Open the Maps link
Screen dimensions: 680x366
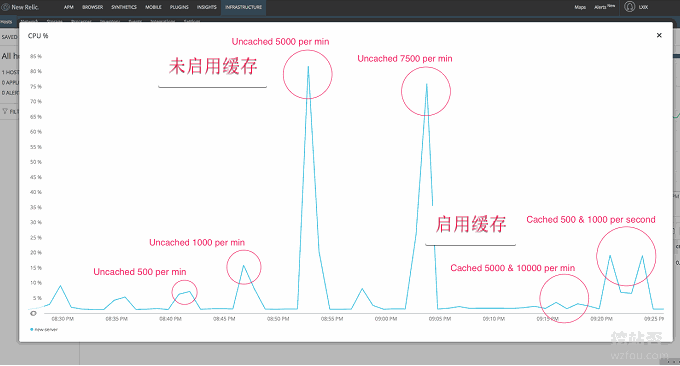coord(580,7)
